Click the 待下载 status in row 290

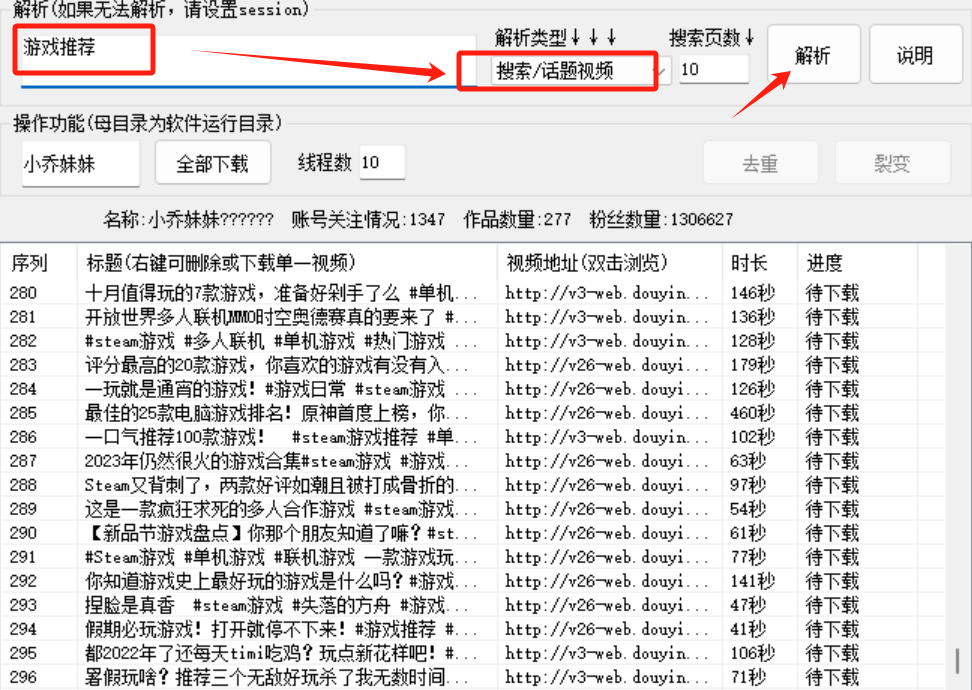tap(832, 533)
